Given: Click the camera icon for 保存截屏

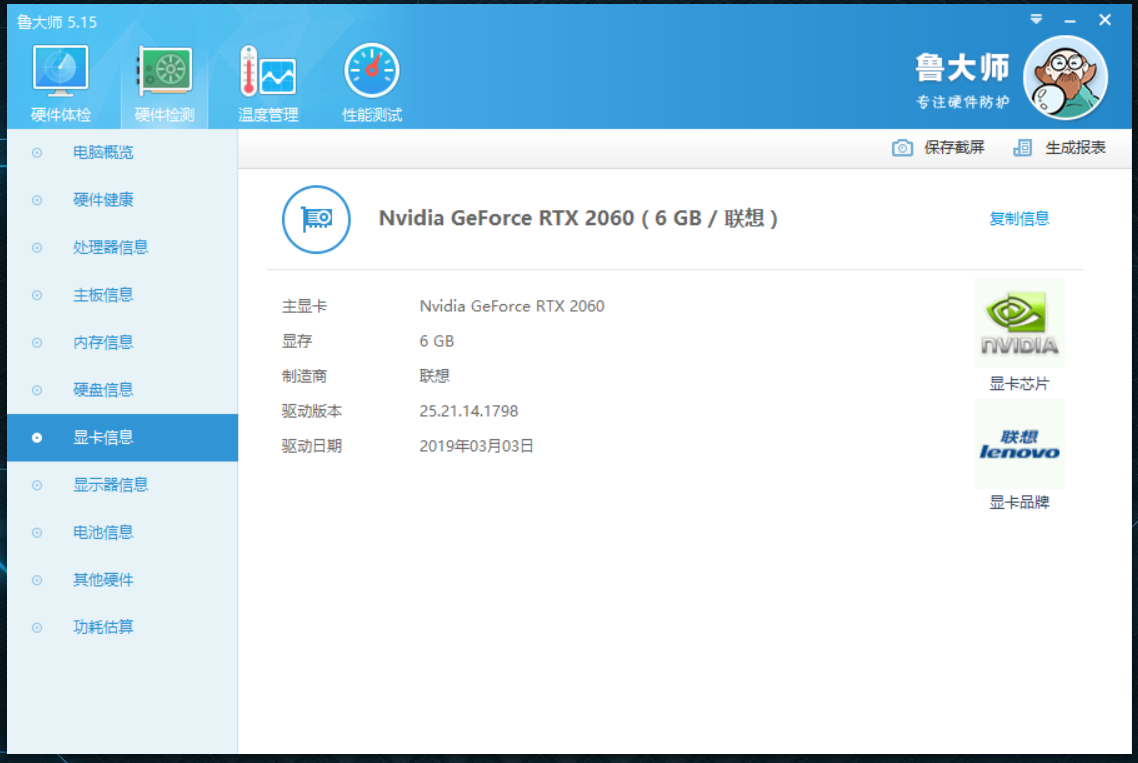Looking at the screenshot, I should tap(902, 148).
